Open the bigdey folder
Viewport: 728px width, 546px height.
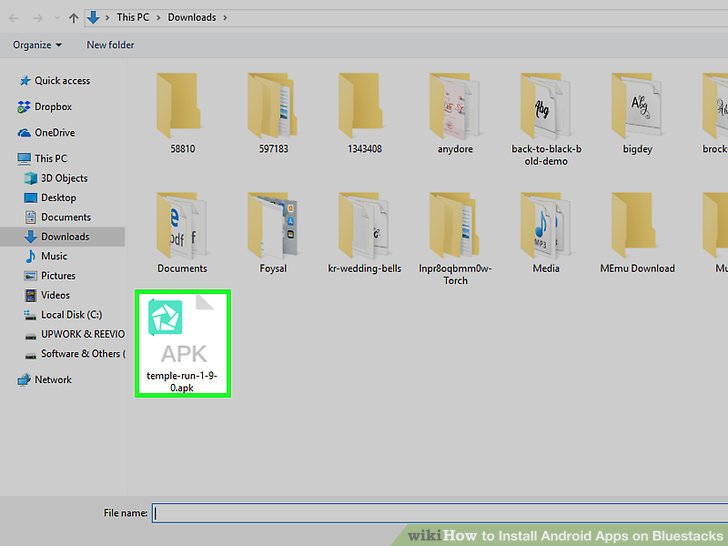(x=636, y=106)
